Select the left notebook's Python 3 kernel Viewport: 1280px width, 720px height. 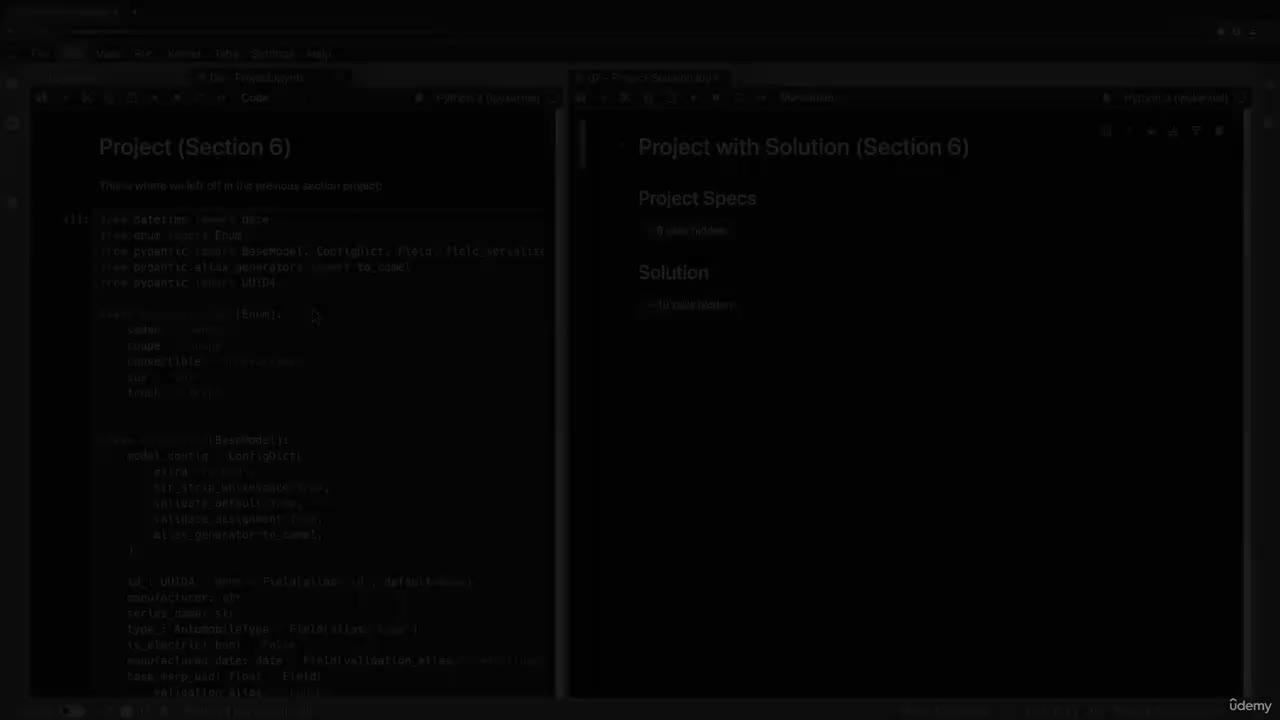point(487,98)
